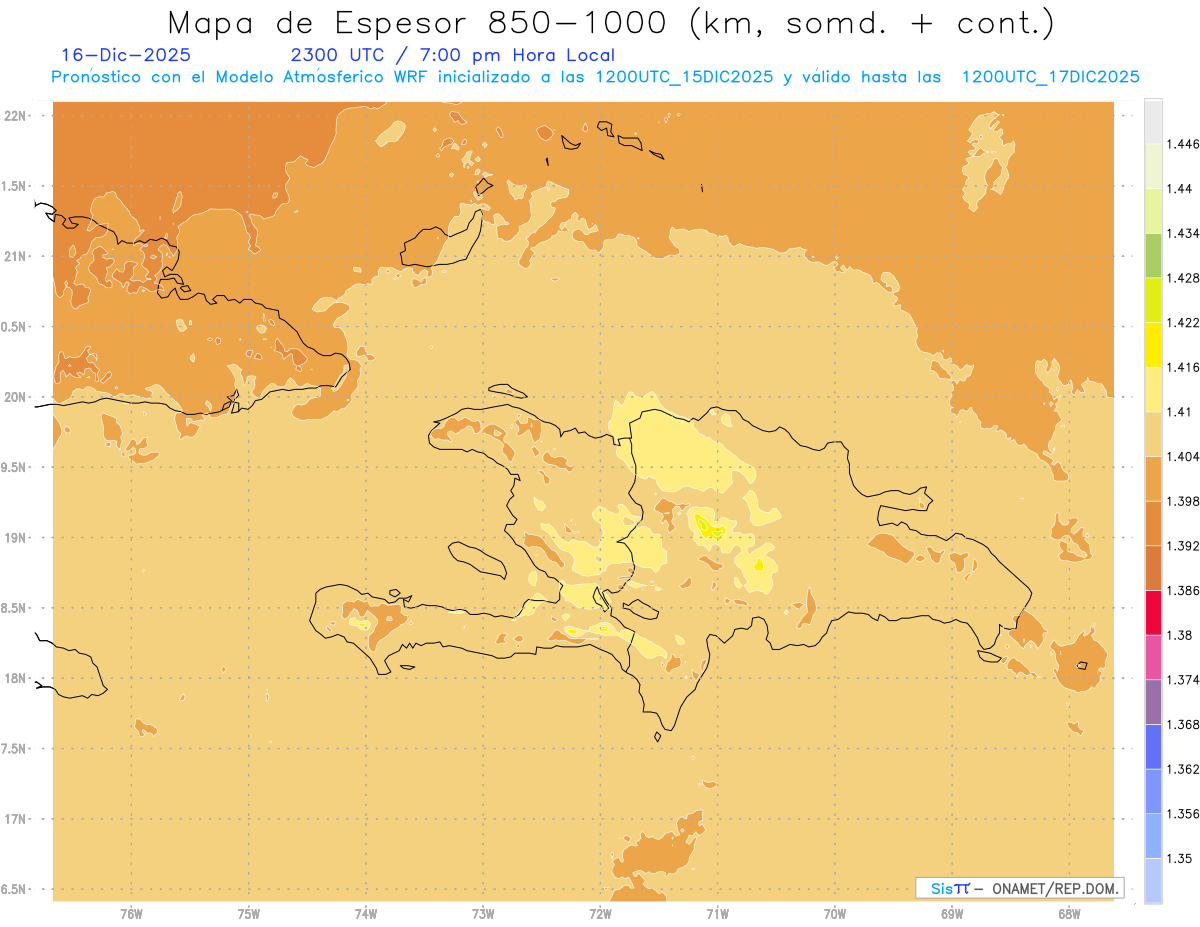Click the bright yellow colorbar segment below 1.422
Screen dimensions: 1200x927
click(1153, 344)
